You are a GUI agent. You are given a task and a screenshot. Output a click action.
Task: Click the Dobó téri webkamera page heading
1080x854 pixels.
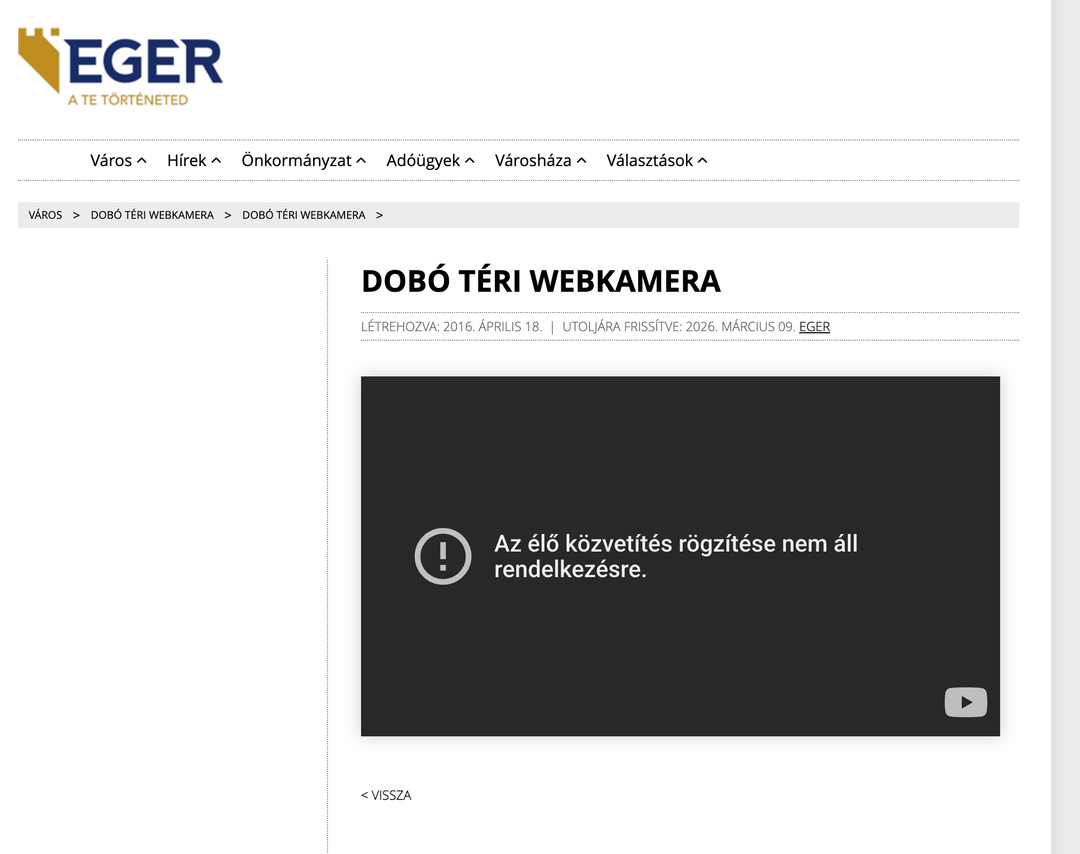click(540, 281)
